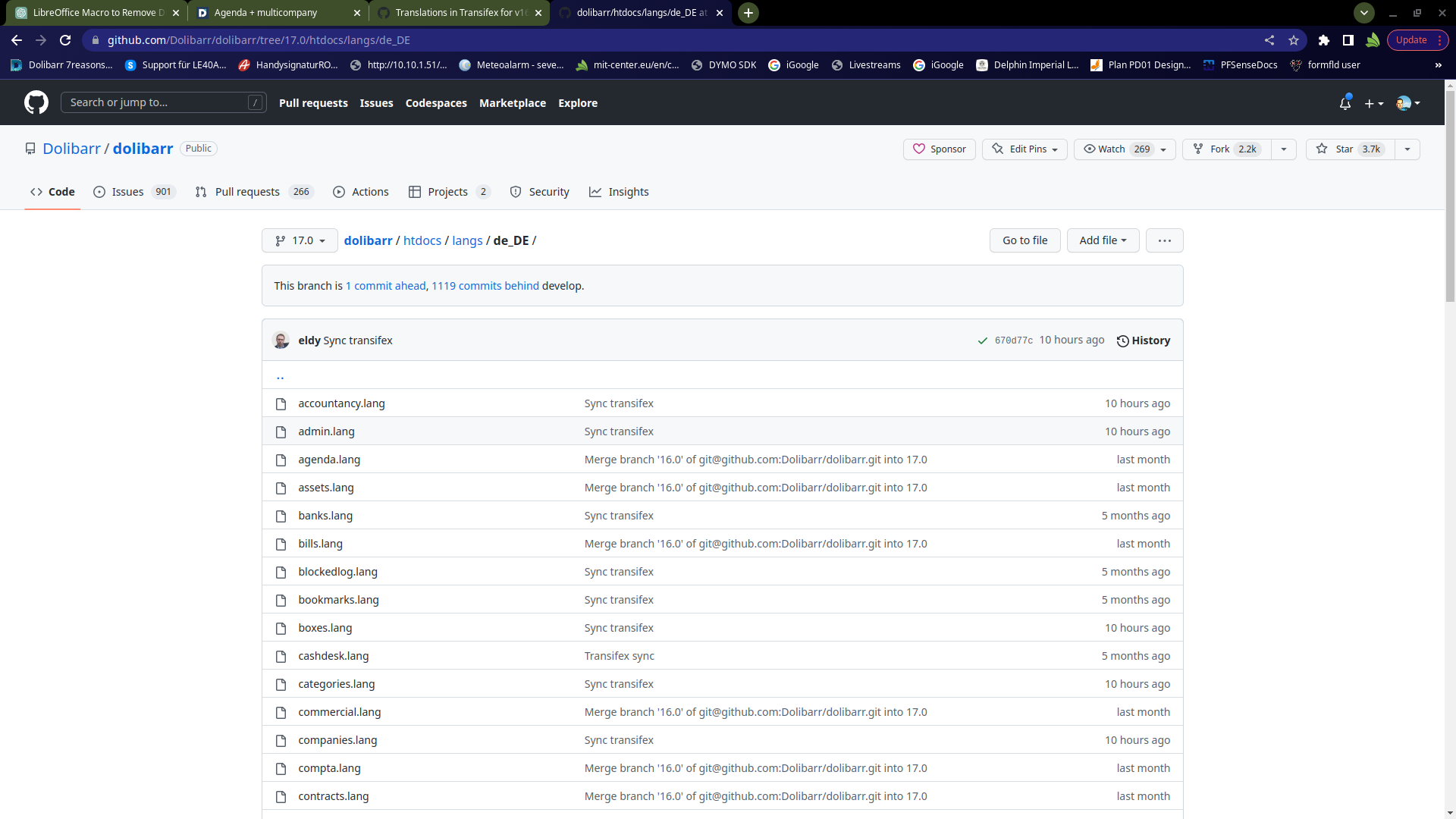The height and width of the screenshot is (819, 1456).
Task: Expand the Add file dropdown
Action: (1103, 240)
